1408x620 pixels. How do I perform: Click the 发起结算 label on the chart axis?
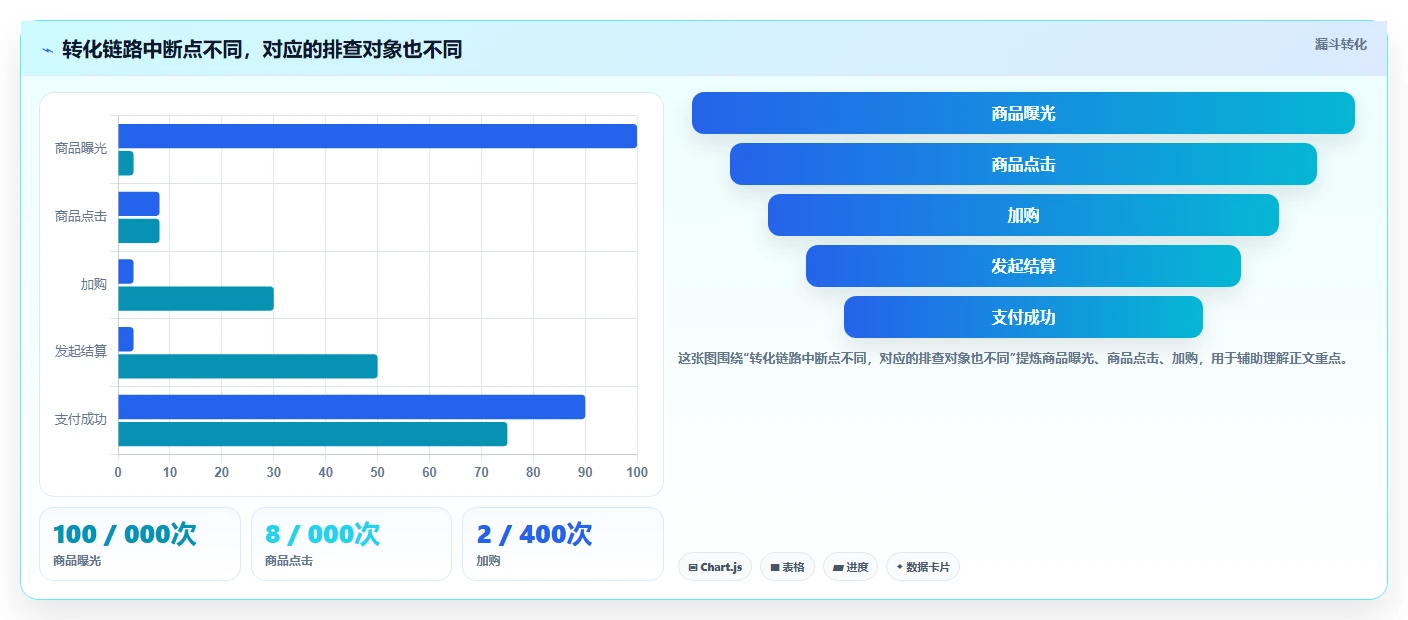tap(81, 351)
